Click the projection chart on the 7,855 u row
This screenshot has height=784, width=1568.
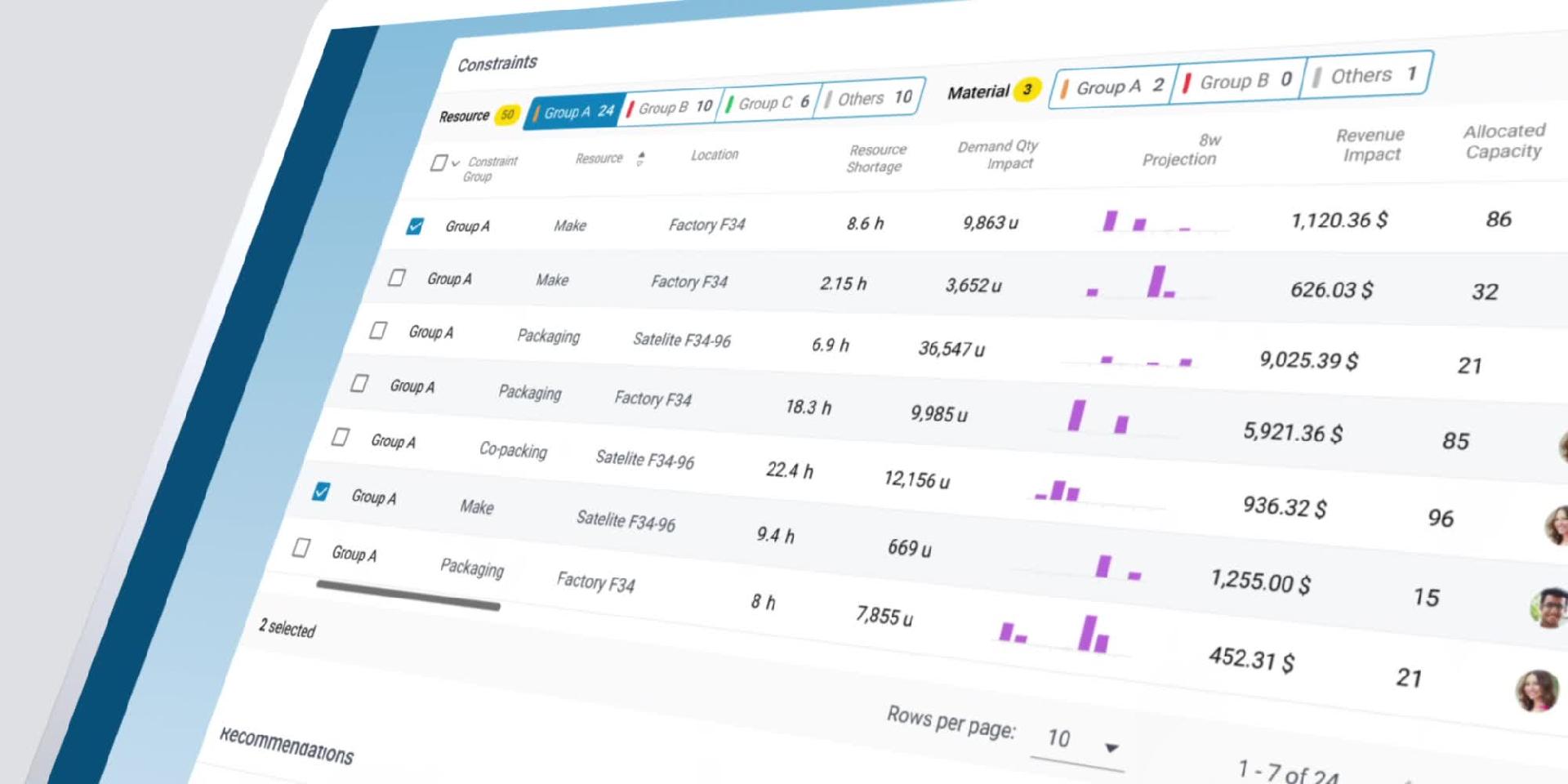tap(1062, 634)
